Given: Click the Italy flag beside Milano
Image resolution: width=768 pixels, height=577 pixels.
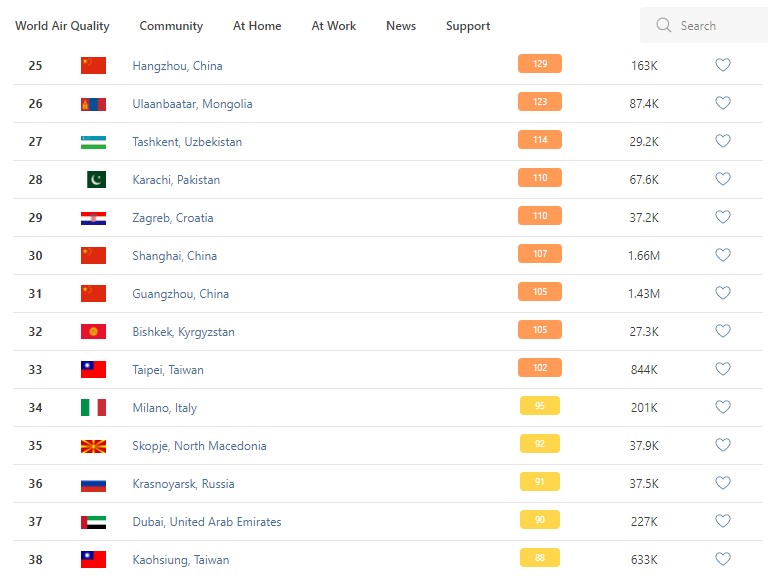Looking at the screenshot, I should (x=93, y=408).
